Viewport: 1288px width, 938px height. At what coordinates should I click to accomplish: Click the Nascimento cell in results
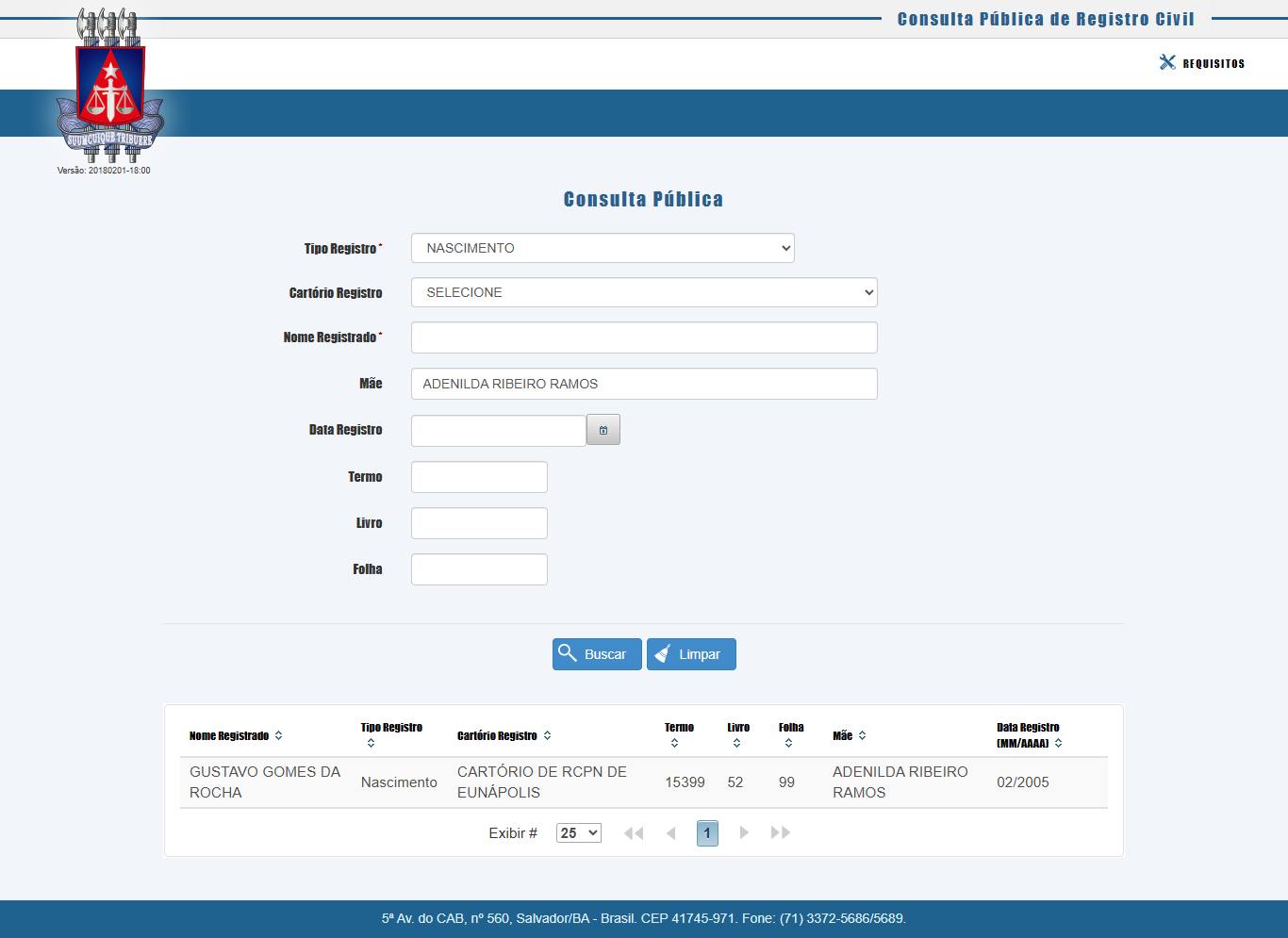tap(399, 782)
